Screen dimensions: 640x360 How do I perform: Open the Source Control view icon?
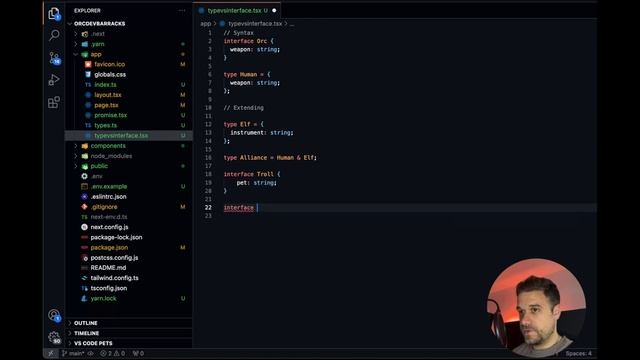tap(54, 58)
